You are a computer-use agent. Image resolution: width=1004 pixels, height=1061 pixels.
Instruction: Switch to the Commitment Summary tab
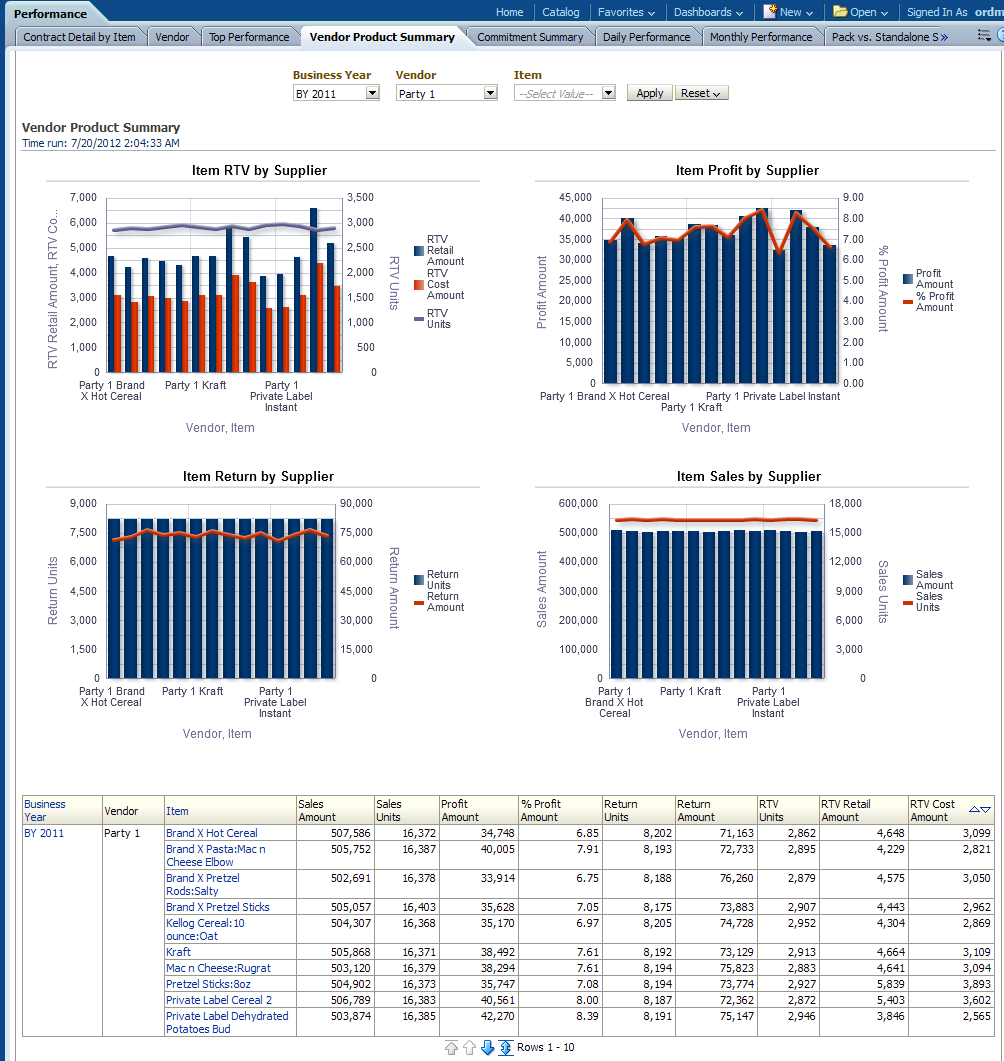530,37
